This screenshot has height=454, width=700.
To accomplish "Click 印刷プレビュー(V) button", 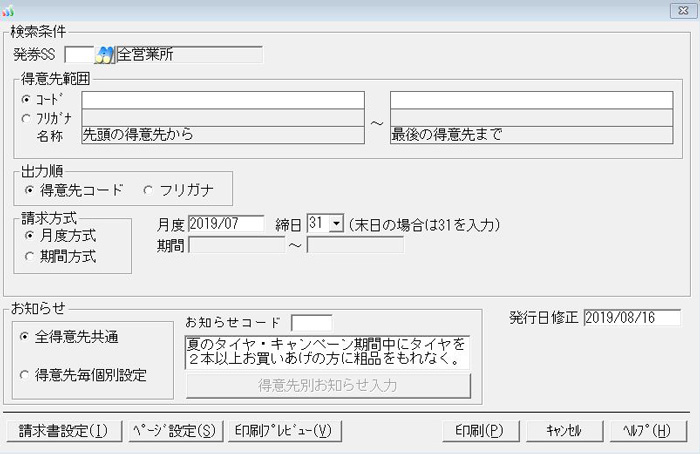I will point(283,431).
